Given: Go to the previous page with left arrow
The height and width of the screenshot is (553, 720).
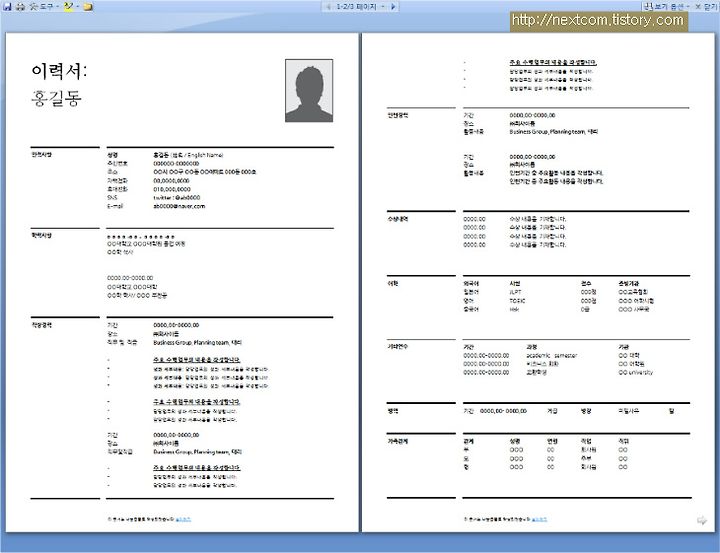Looking at the screenshot, I should coord(328,6).
